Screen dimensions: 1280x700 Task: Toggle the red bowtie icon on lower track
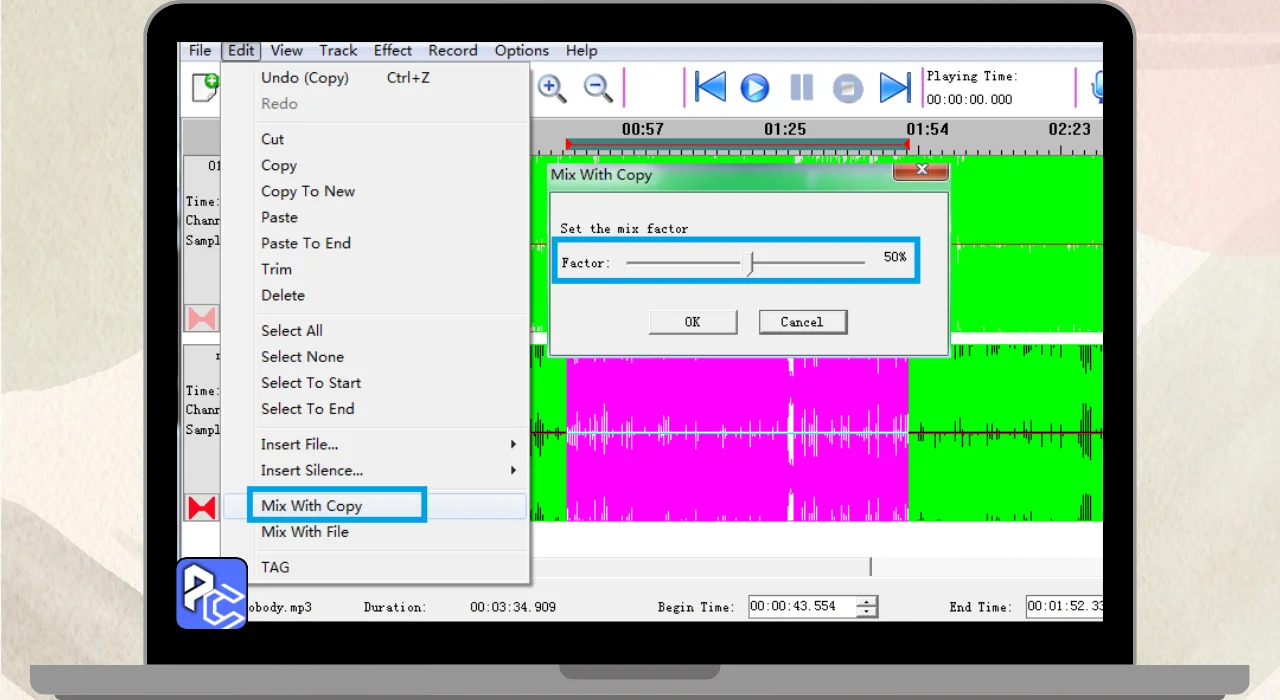coord(202,508)
